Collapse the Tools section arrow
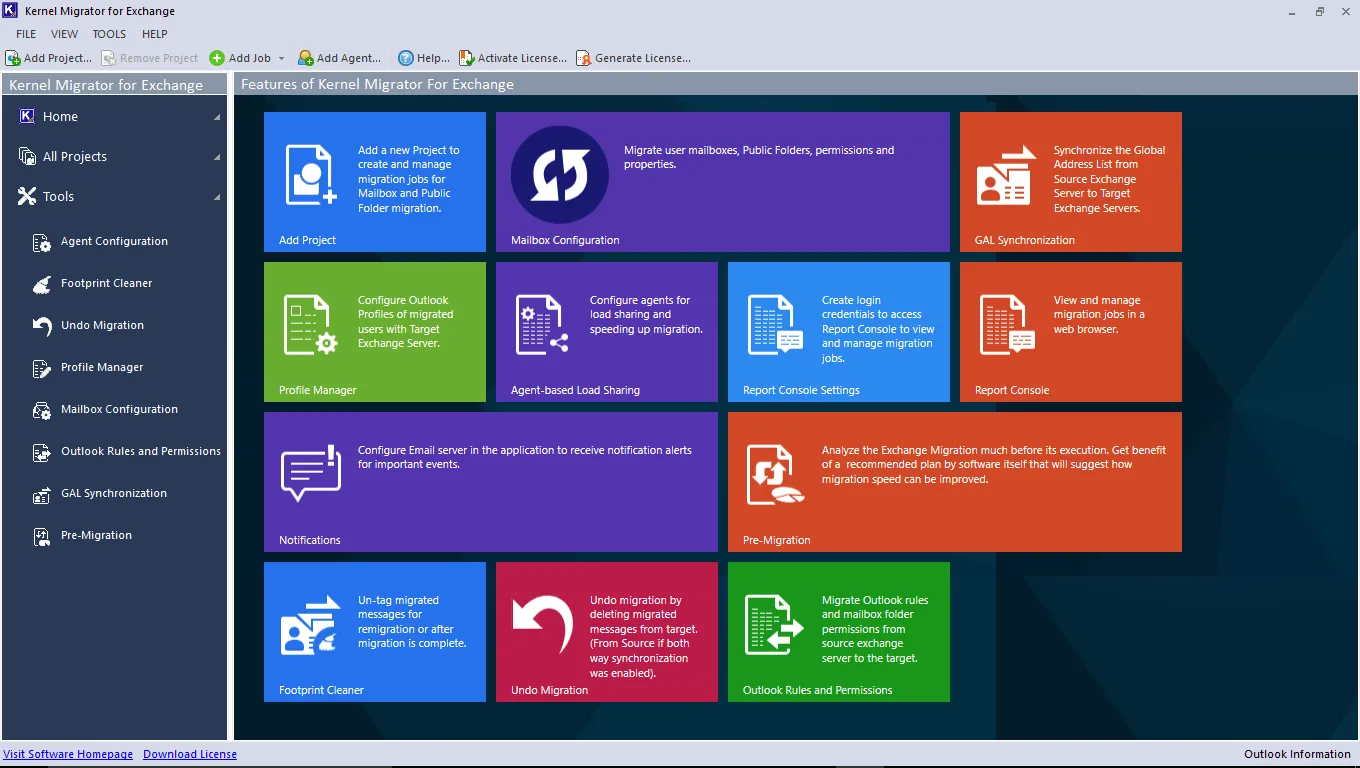The height and width of the screenshot is (768, 1360). tap(217, 197)
